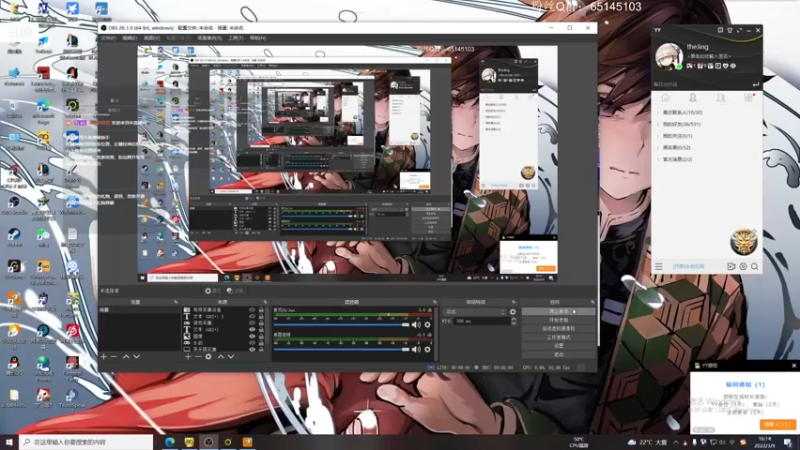Open the scene transition gear settings
The image size is (800, 450).
513,312
